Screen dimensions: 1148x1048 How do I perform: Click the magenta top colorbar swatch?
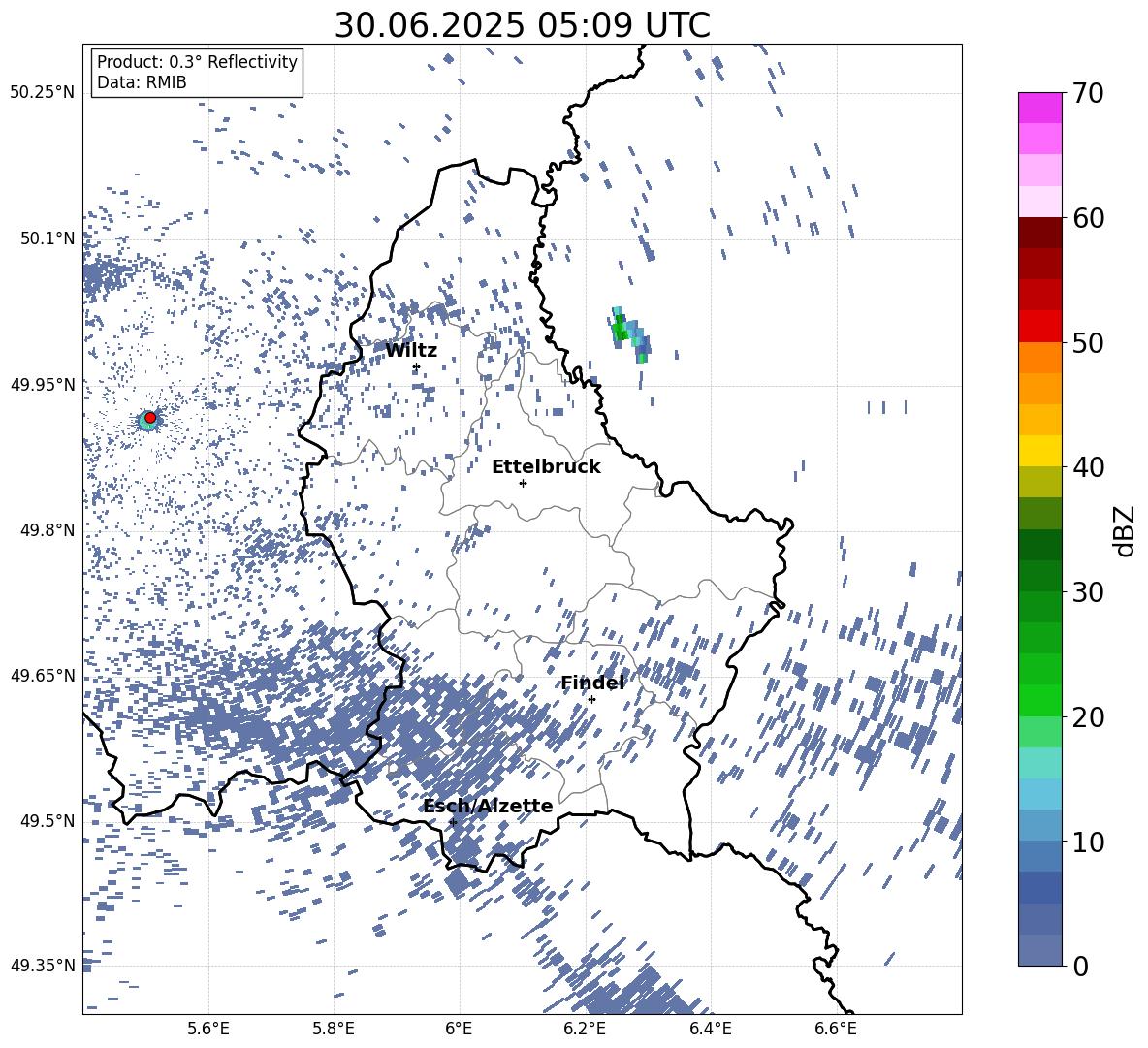pyautogui.click(x=1039, y=108)
